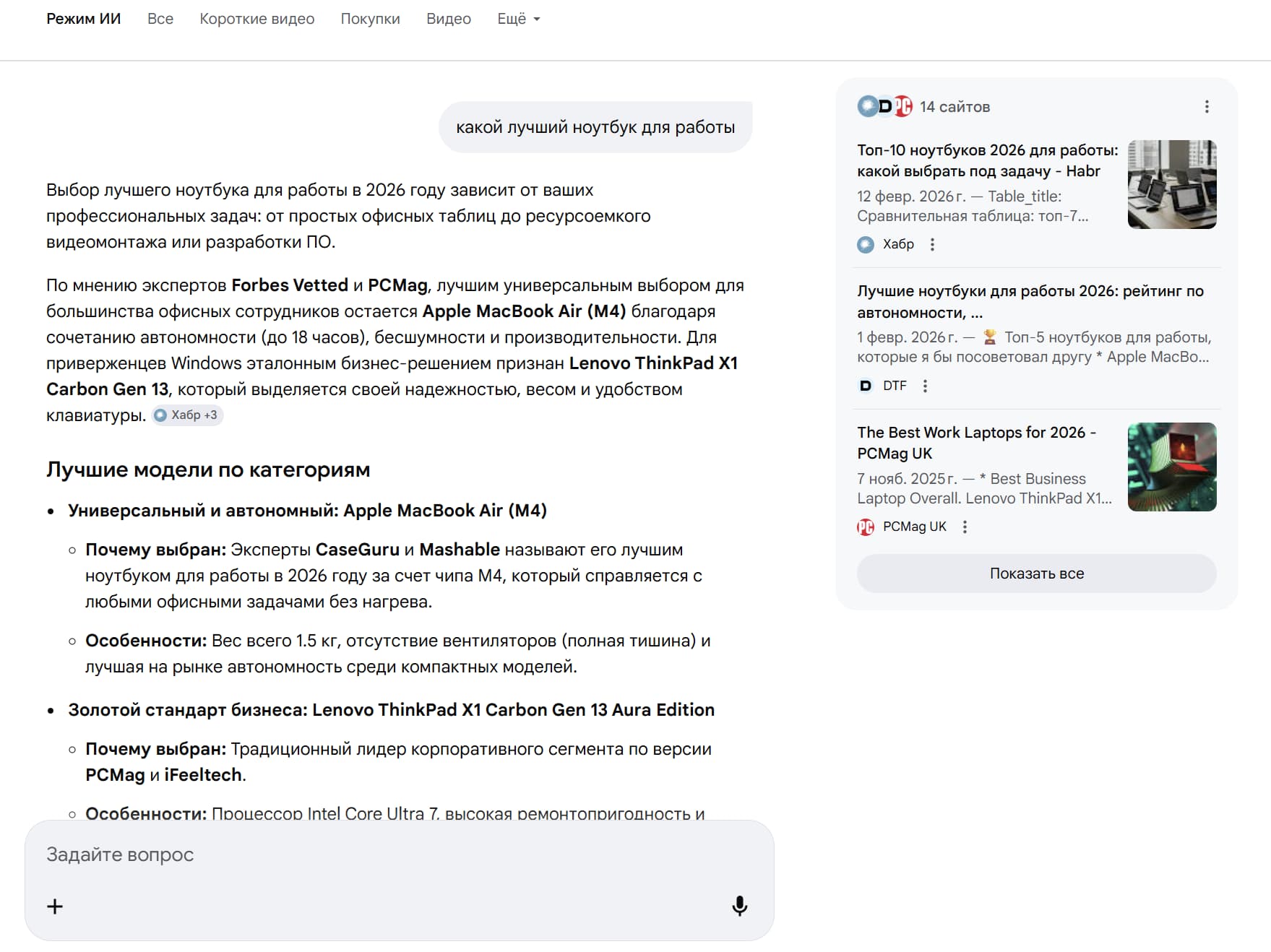
Task: Click the plus attachment icon
Action: [x=55, y=906]
